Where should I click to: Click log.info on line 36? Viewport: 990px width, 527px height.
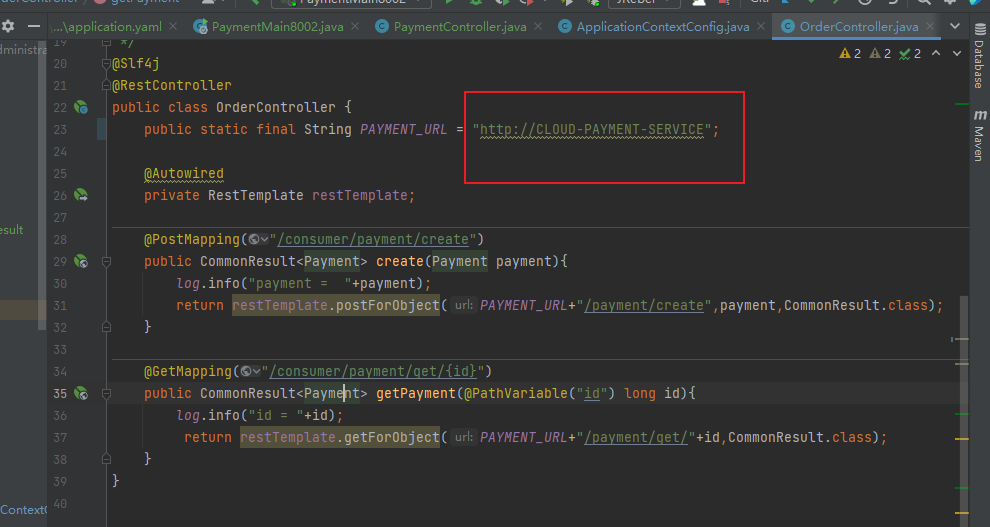[208, 415]
